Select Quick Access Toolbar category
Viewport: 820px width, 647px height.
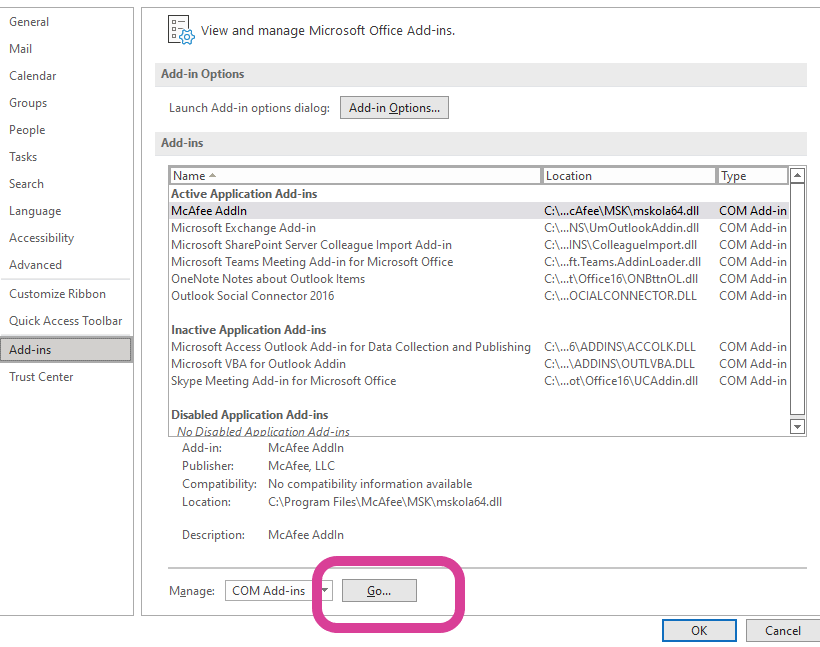click(65, 321)
